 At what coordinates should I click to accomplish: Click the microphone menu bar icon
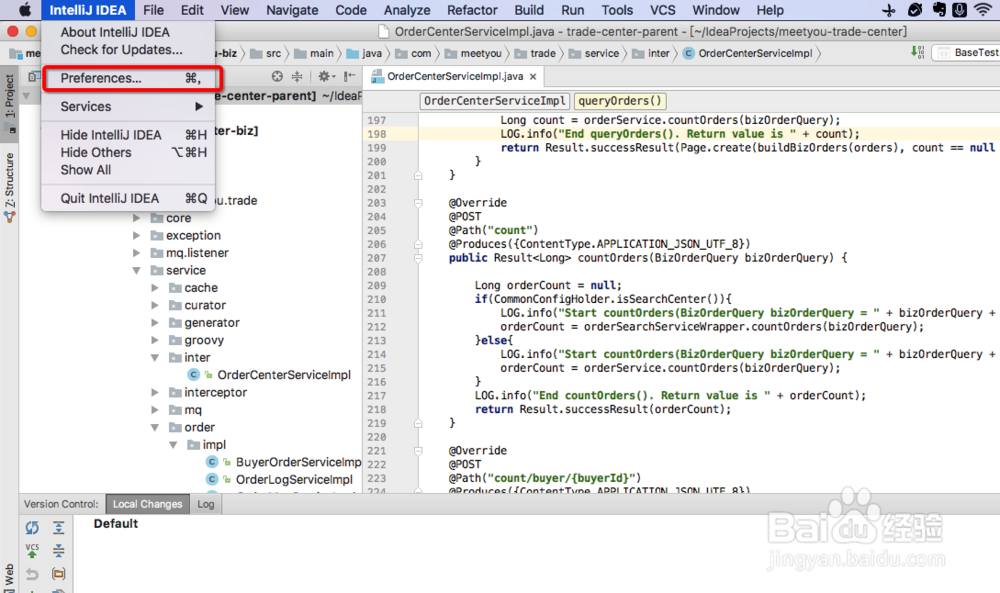point(959,10)
